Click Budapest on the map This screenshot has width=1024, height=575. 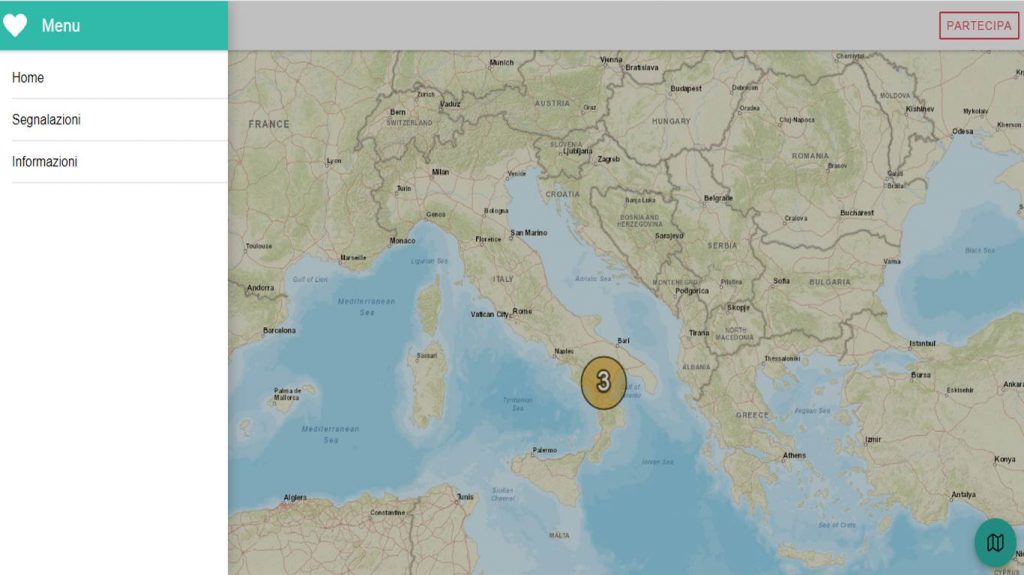(686, 88)
